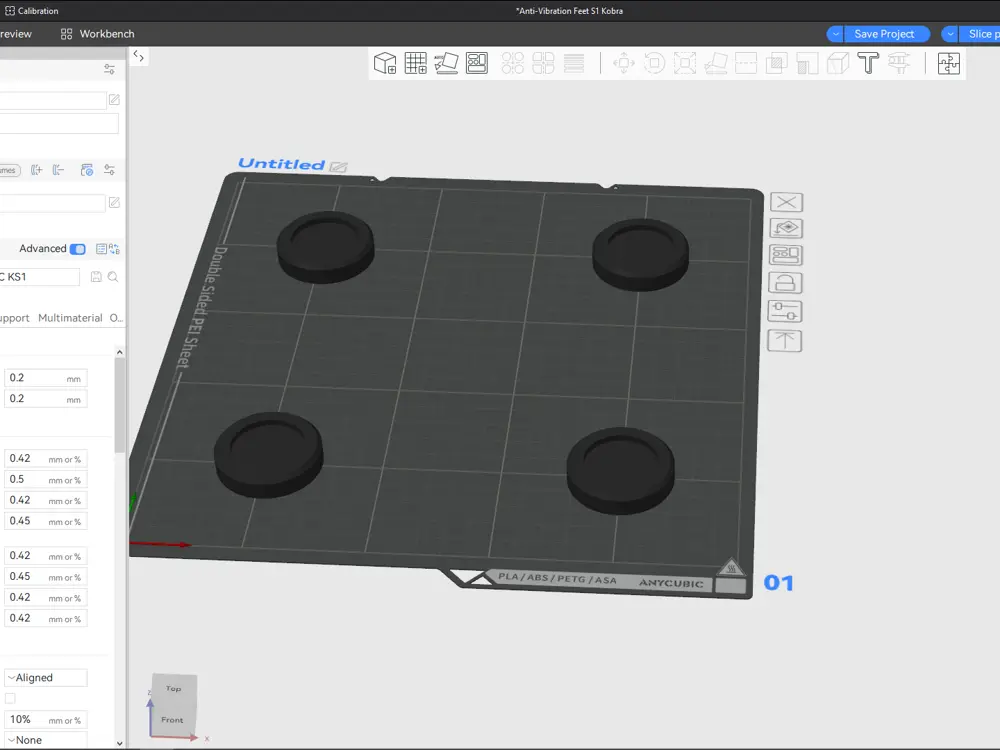The height and width of the screenshot is (750, 1000).
Task: Click the search settings magnifier icon
Action: pos(113,277)
